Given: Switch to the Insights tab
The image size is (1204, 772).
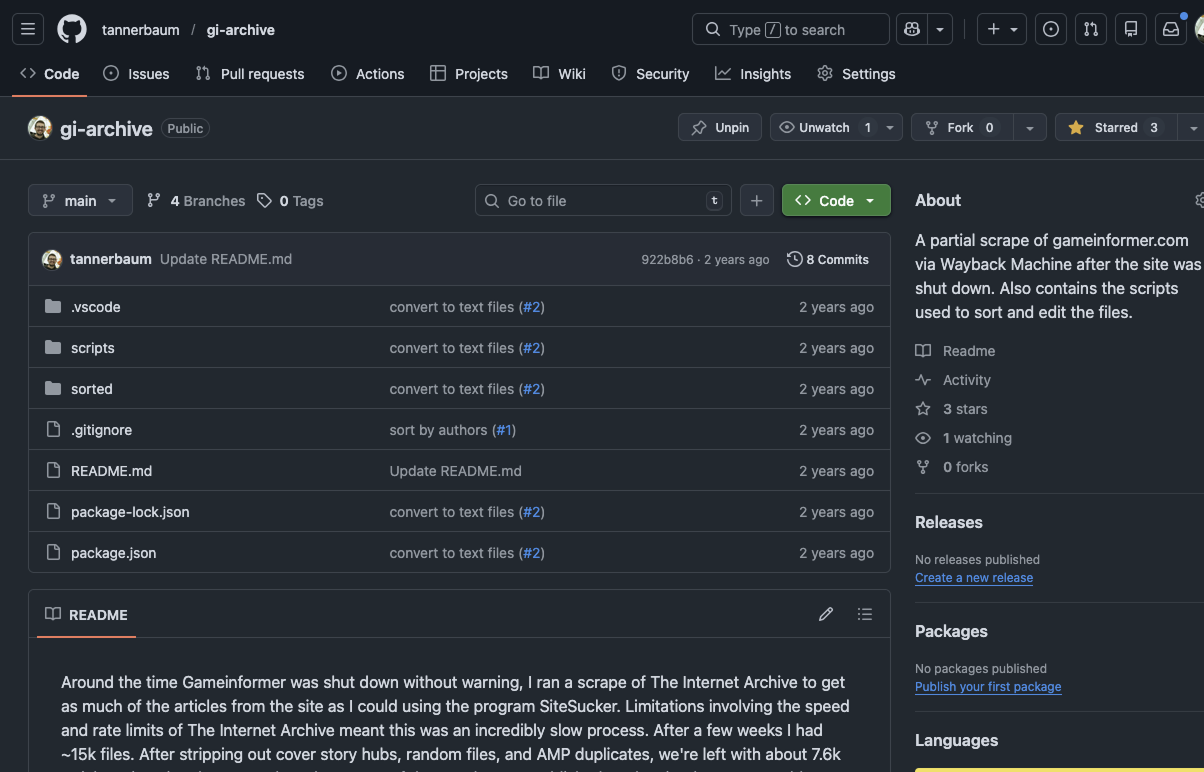Looking at the screenshot, I should [x=753, y=74].
